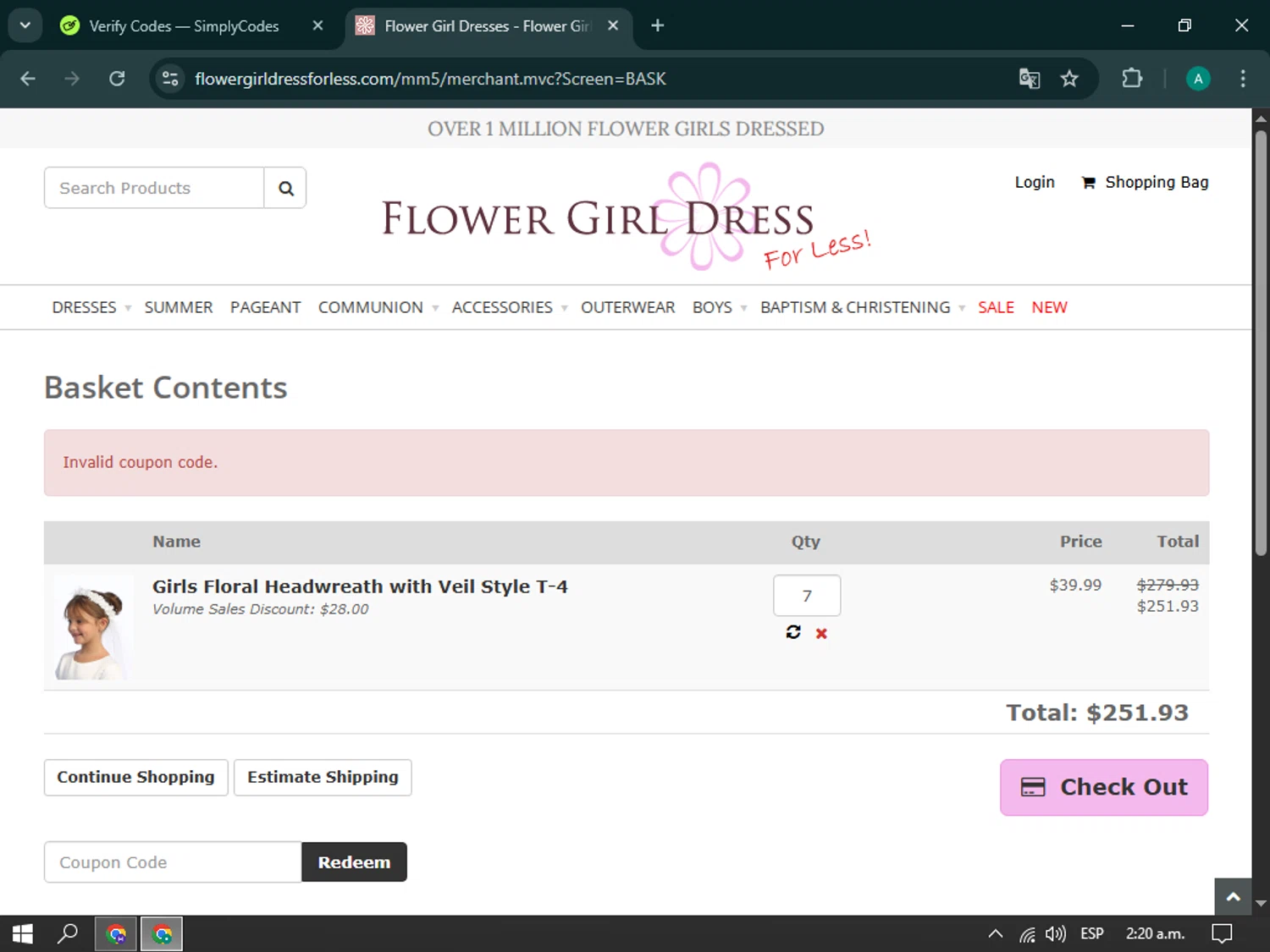
Task: Click the page vertical scrollbar
Action: point(1261,343)
